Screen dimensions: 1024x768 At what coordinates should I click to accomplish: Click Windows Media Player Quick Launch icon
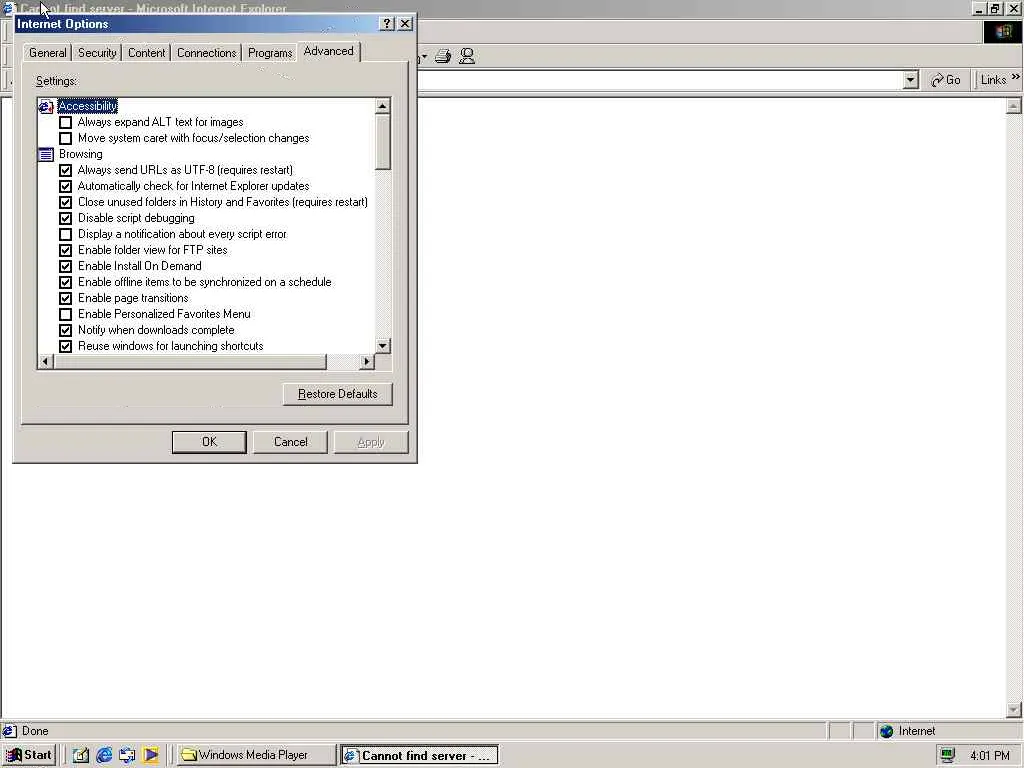[151, 756]
